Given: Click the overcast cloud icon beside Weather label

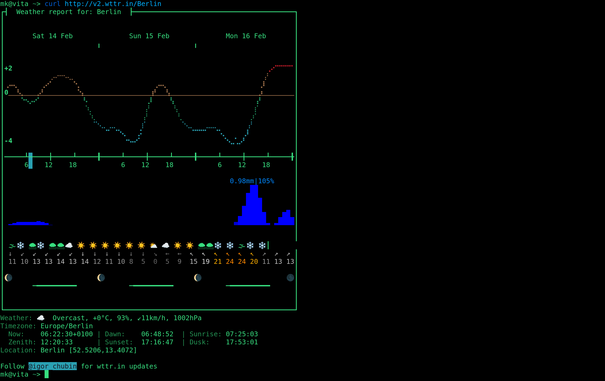Looking at the screenshot, I should 41,318.
